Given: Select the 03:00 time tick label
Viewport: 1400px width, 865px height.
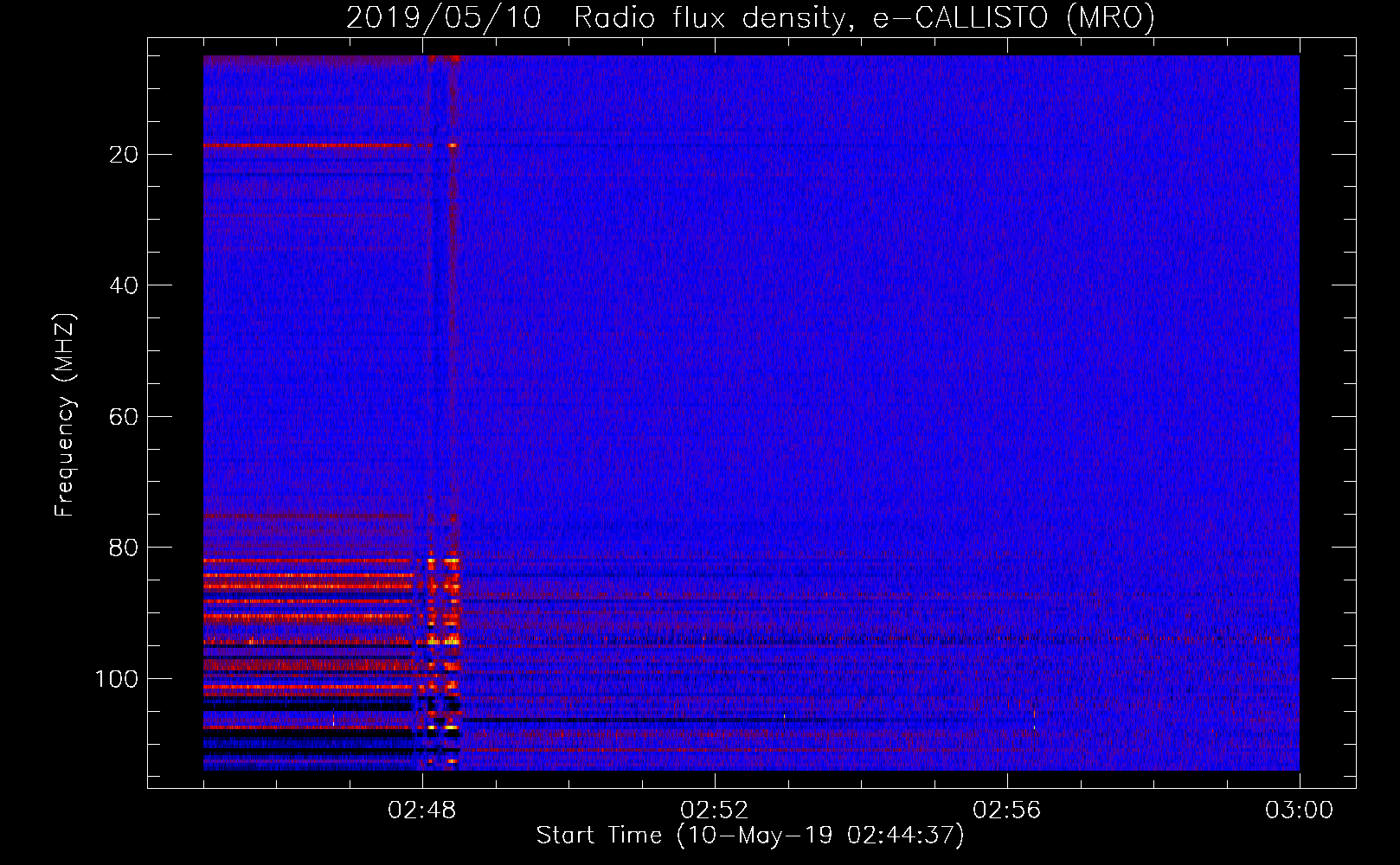Looking at the screenshot, I should click(1300, 811).
